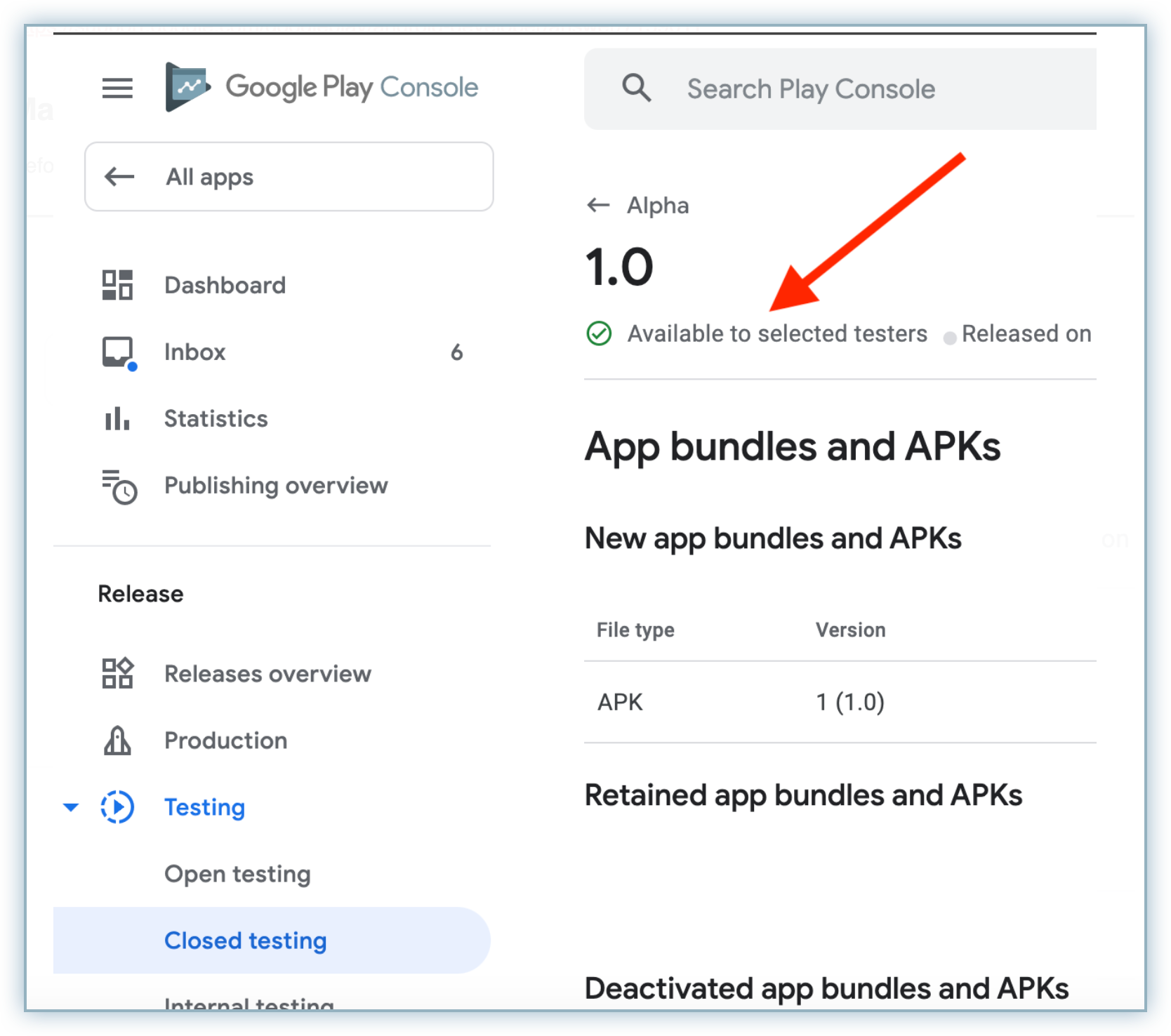Collapse the Testing section arrow
This screenshot has width=1171, height=1036.
tap(71, 807)
